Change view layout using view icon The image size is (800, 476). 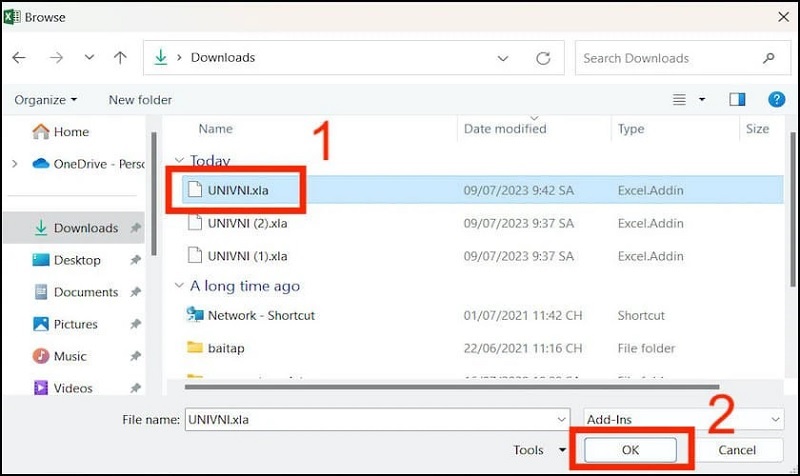pyautogui.click(x=680, y=99)
